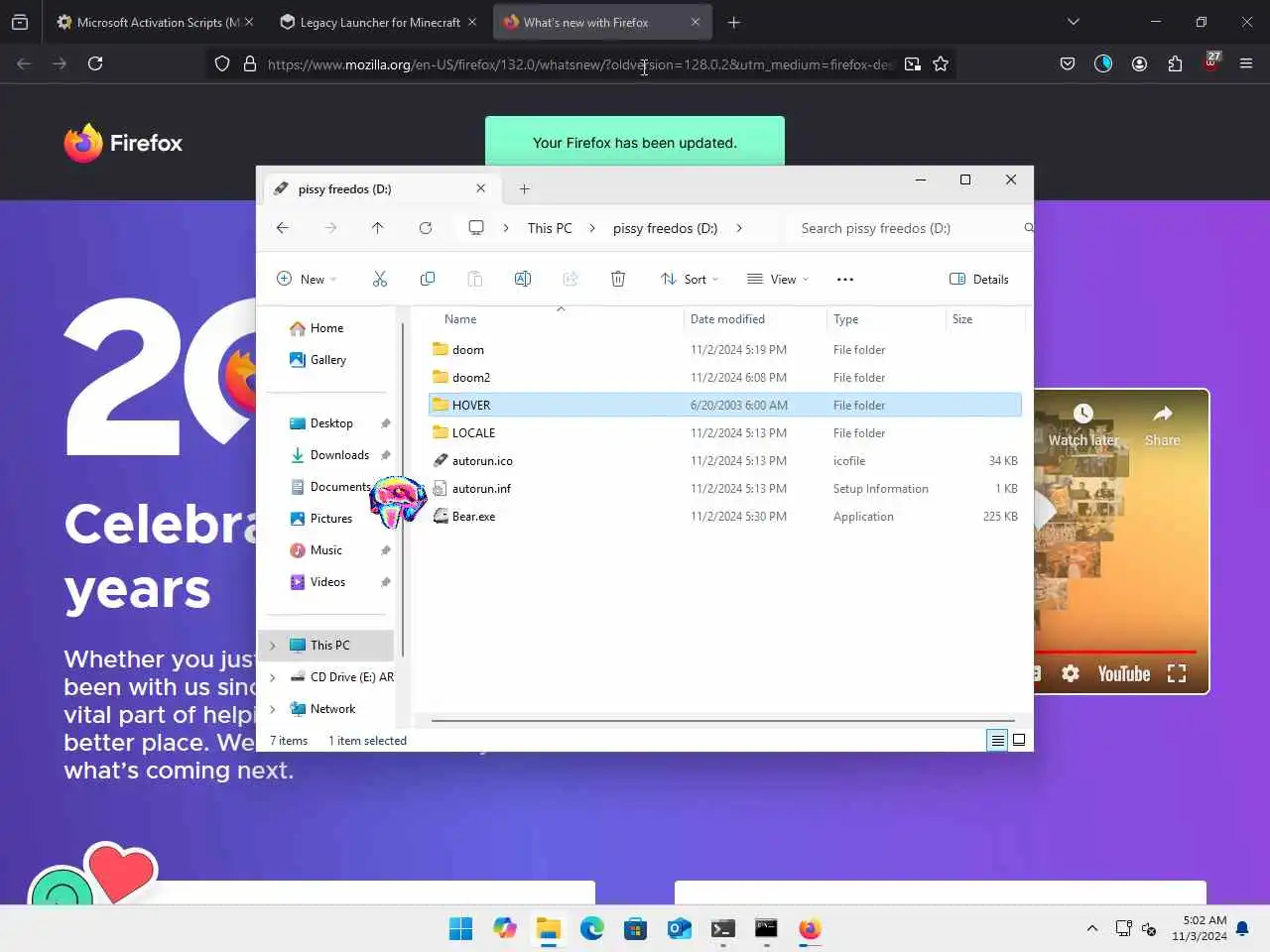Click YouTube logo on embedded video
The height and width of the screenshot is (952, 1270).
coord(1123,674)
